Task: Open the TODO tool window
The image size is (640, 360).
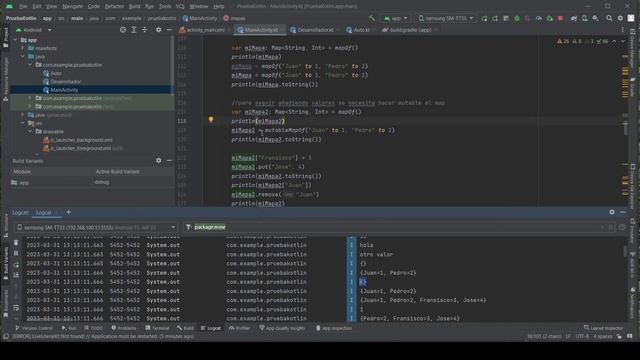Action: (93, 328)
